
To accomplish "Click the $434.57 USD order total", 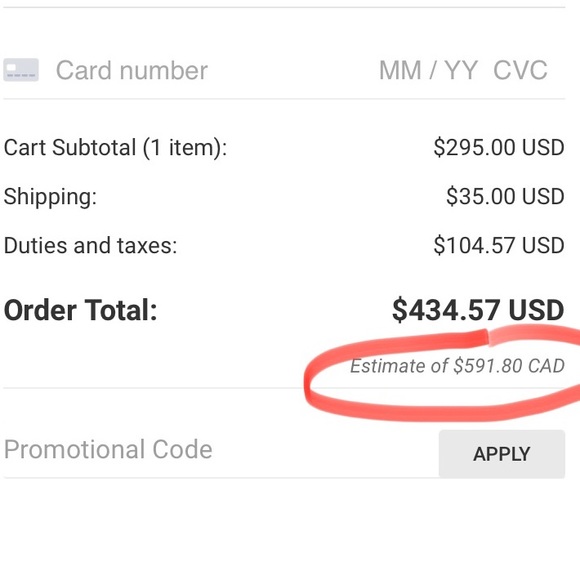I will pos(478,310).
